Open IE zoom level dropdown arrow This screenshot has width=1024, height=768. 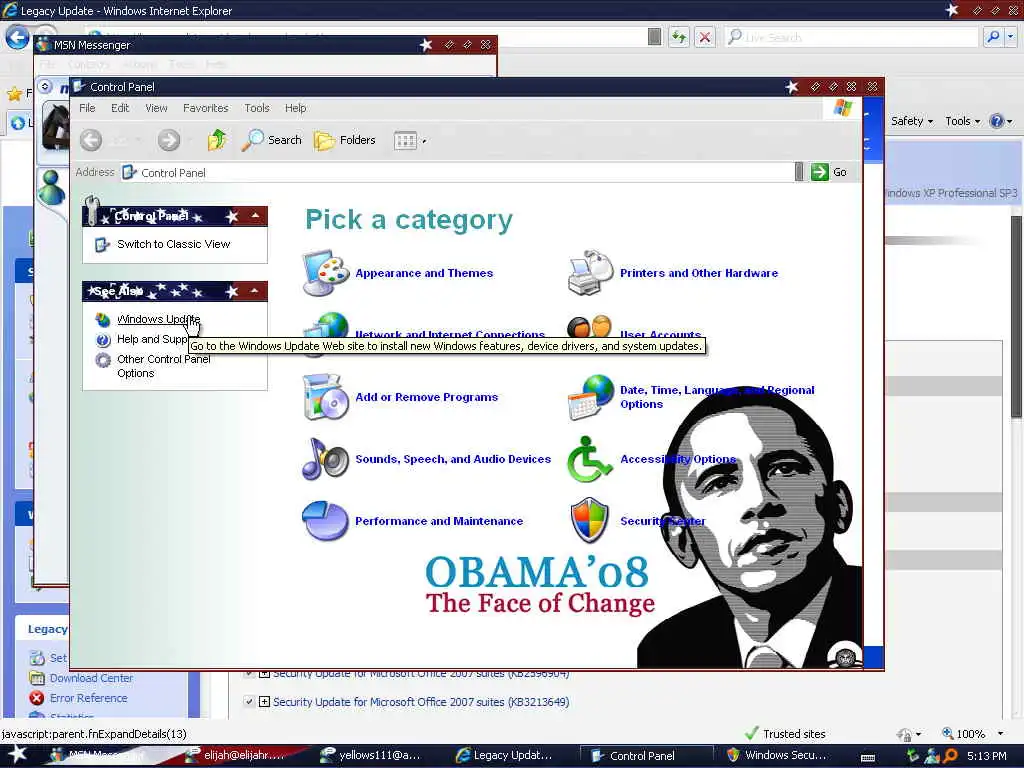click(1000, 734)
